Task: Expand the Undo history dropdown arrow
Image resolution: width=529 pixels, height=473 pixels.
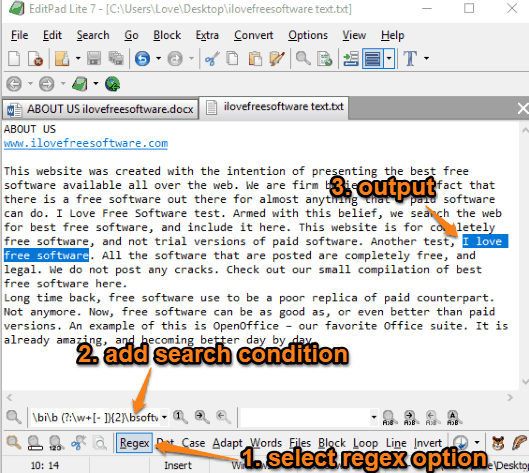Action: tap(158, 58)
